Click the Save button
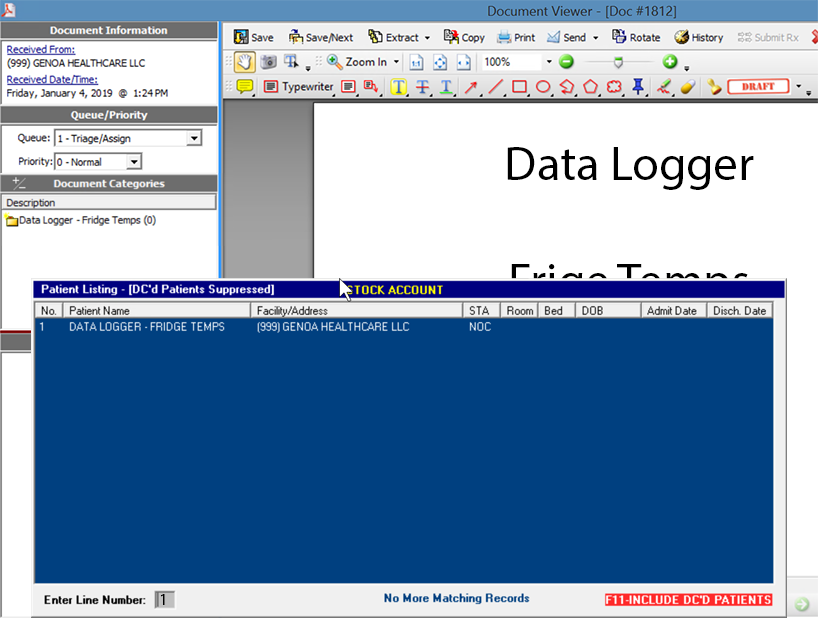Screen dimensions: 818x618 (x=253, y=37)
